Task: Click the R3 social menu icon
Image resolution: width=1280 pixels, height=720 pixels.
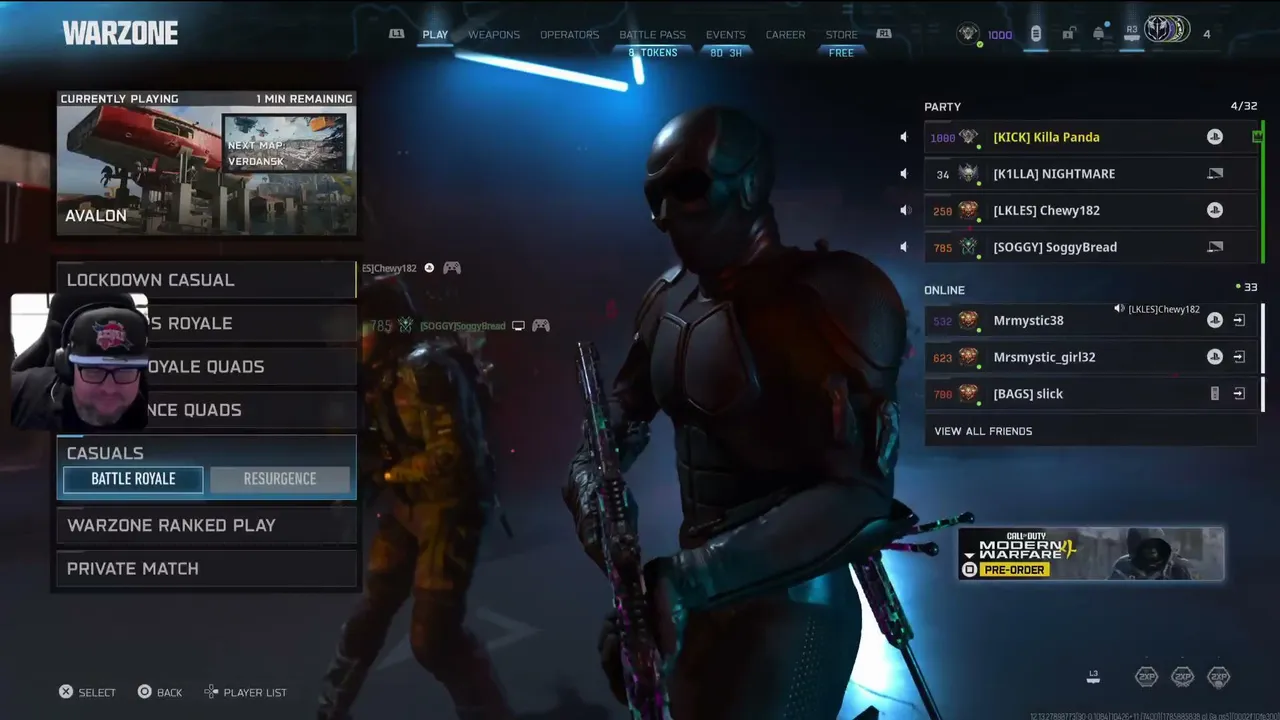Action: tap(1132, 31)
